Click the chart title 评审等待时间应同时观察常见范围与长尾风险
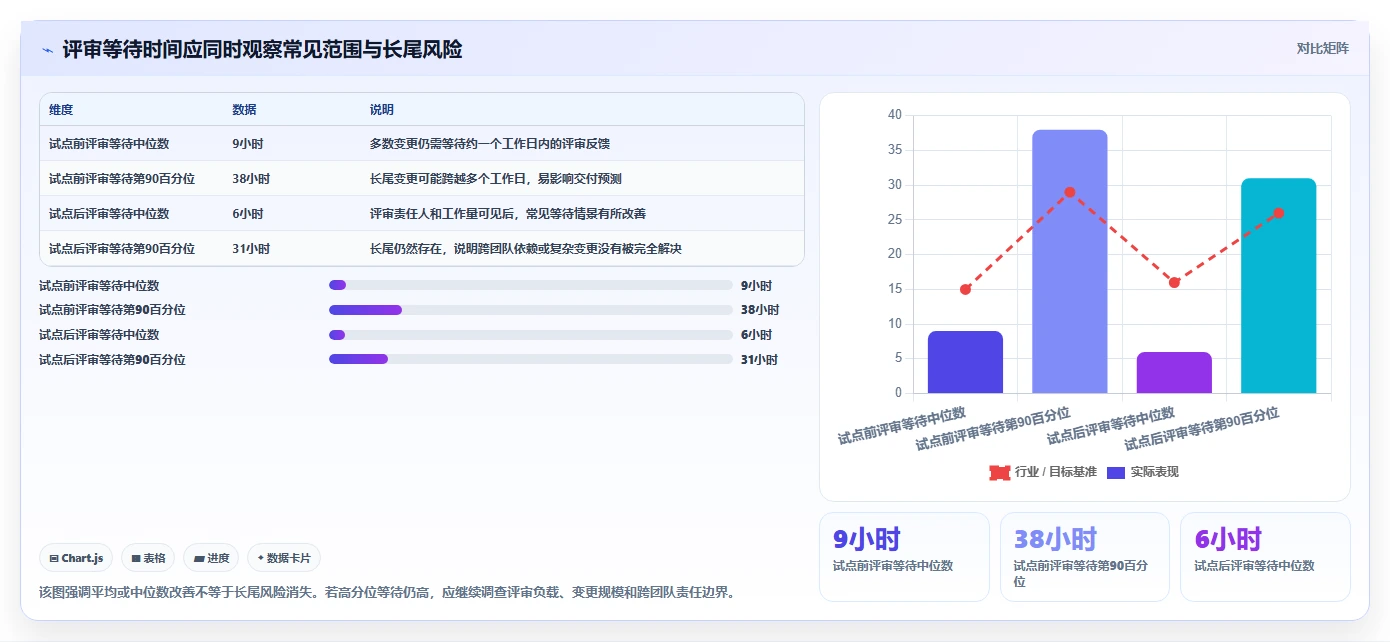Screen dimensions: 1390x642 tap(262, 50)
